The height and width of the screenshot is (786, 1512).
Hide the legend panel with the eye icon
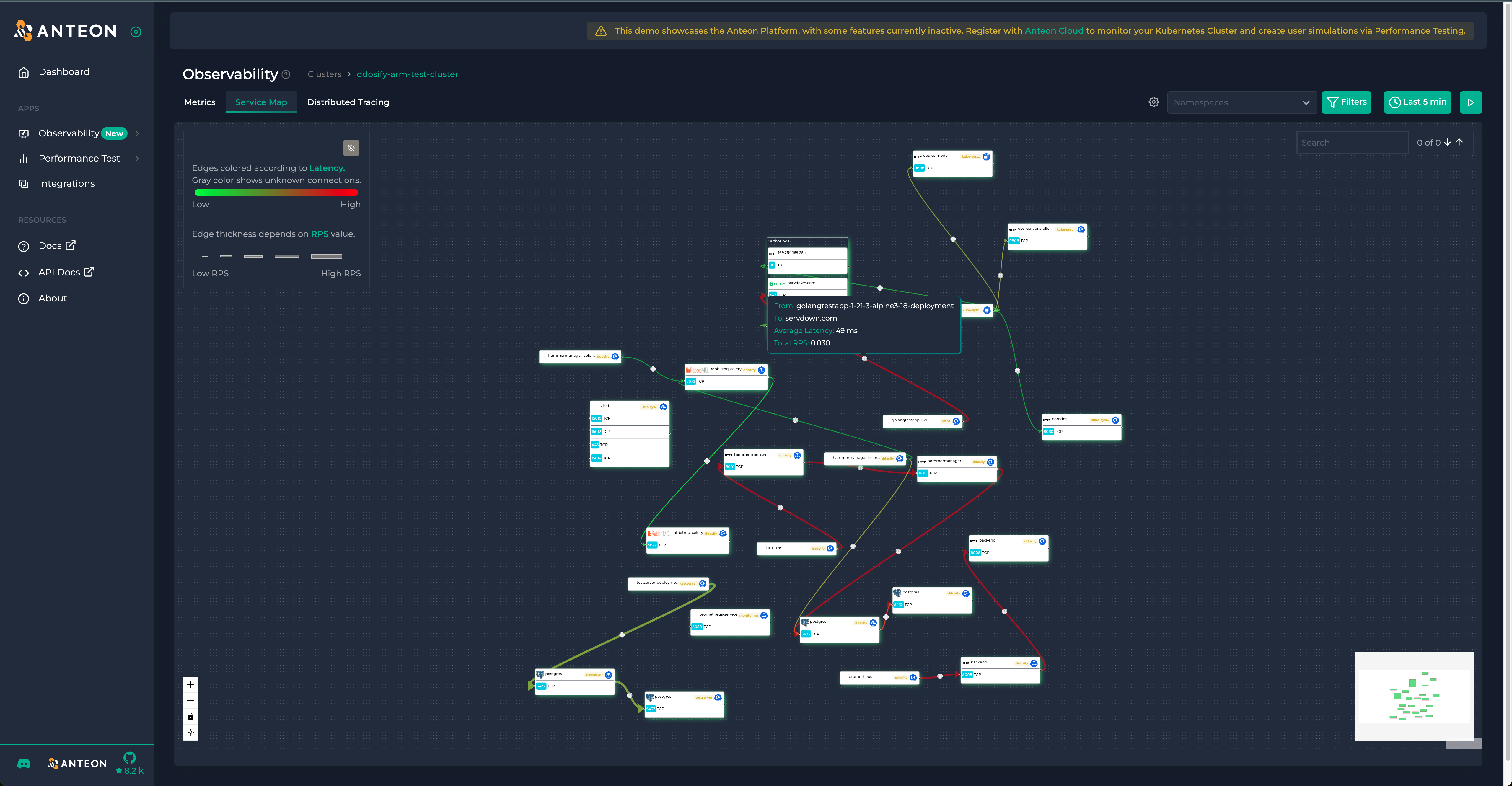[351, 147]
